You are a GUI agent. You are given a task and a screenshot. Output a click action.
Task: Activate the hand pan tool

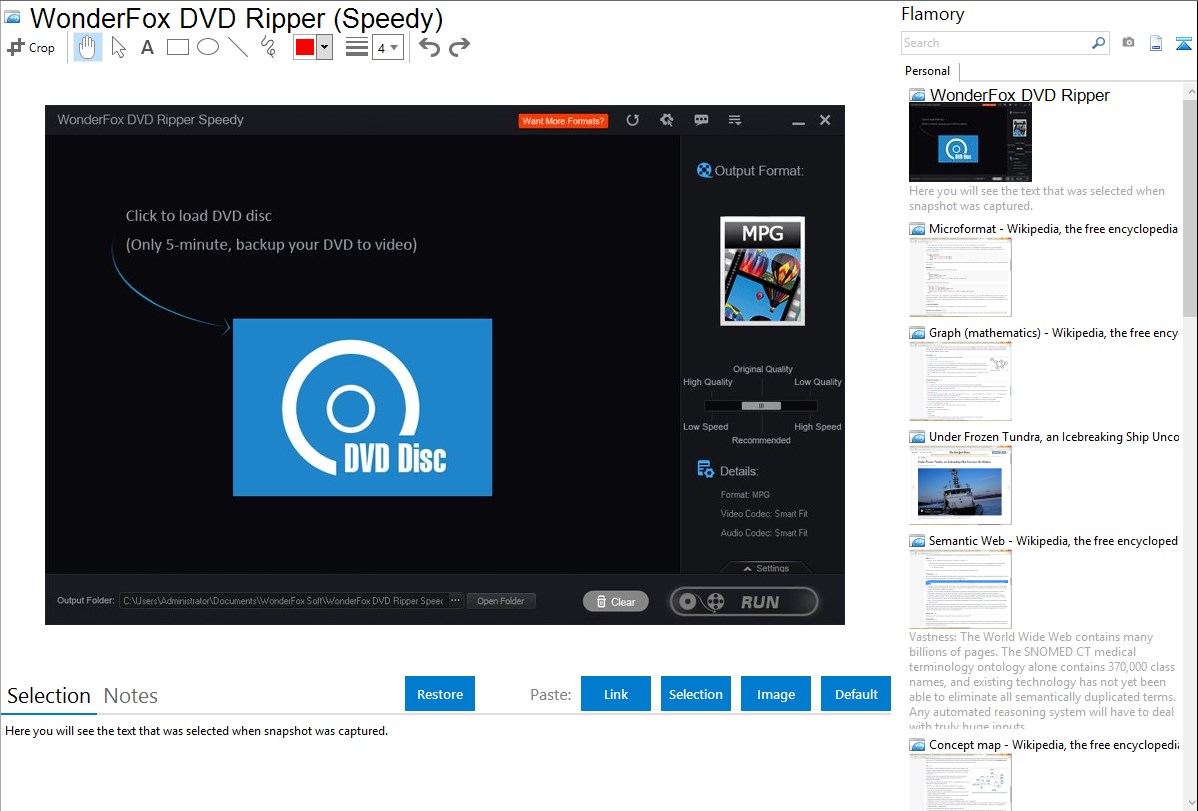click(x=88, y=47)
